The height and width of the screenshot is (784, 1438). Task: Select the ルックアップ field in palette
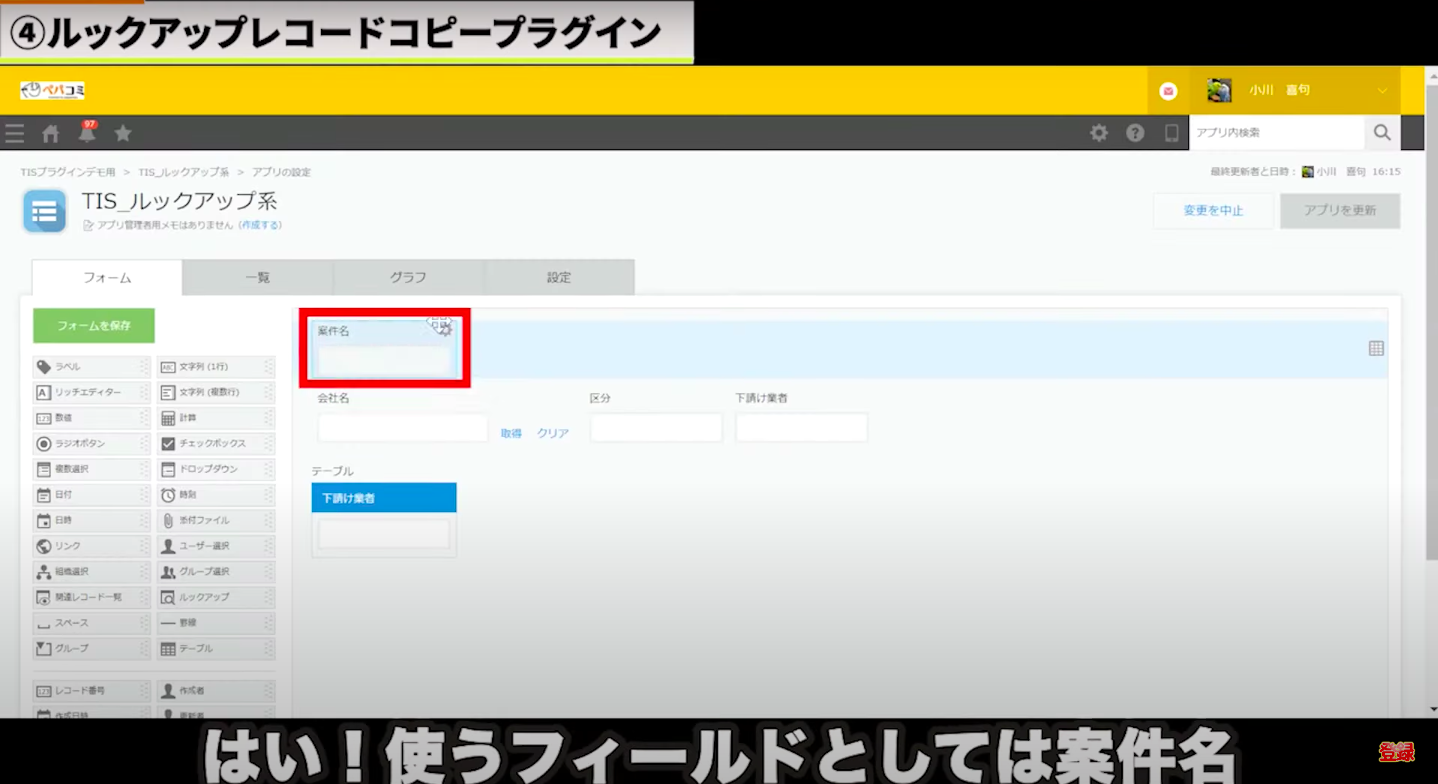215,597
